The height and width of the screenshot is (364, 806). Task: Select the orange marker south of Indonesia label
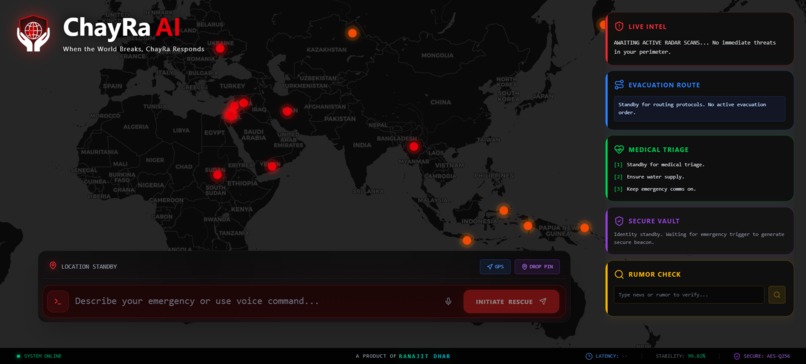[x=467, y=240]
